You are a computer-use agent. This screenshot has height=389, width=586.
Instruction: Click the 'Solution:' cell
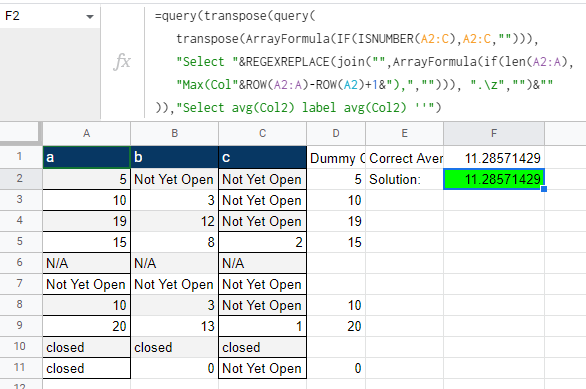point(404,179)
